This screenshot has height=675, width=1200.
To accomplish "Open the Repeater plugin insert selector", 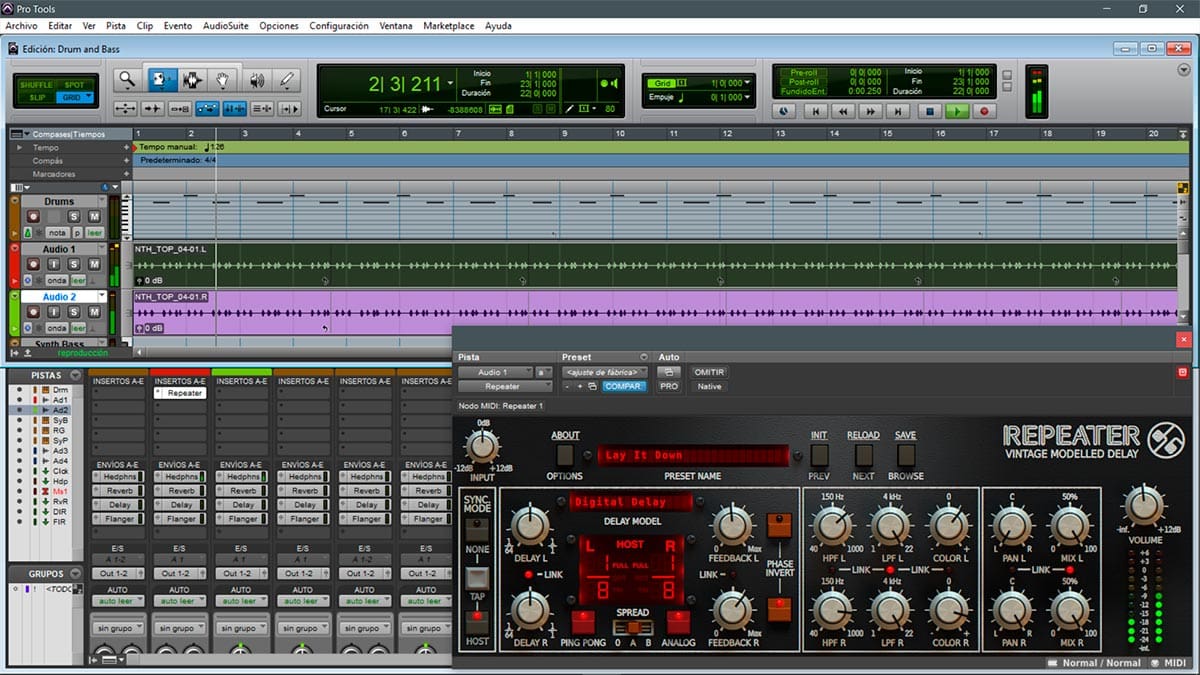I will pos(503,386).
